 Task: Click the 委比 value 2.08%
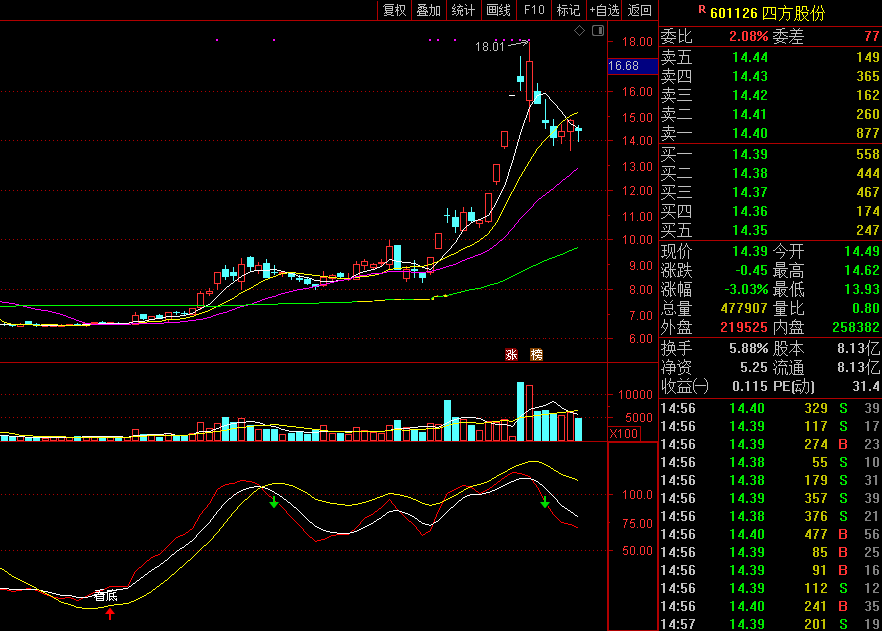749,37
